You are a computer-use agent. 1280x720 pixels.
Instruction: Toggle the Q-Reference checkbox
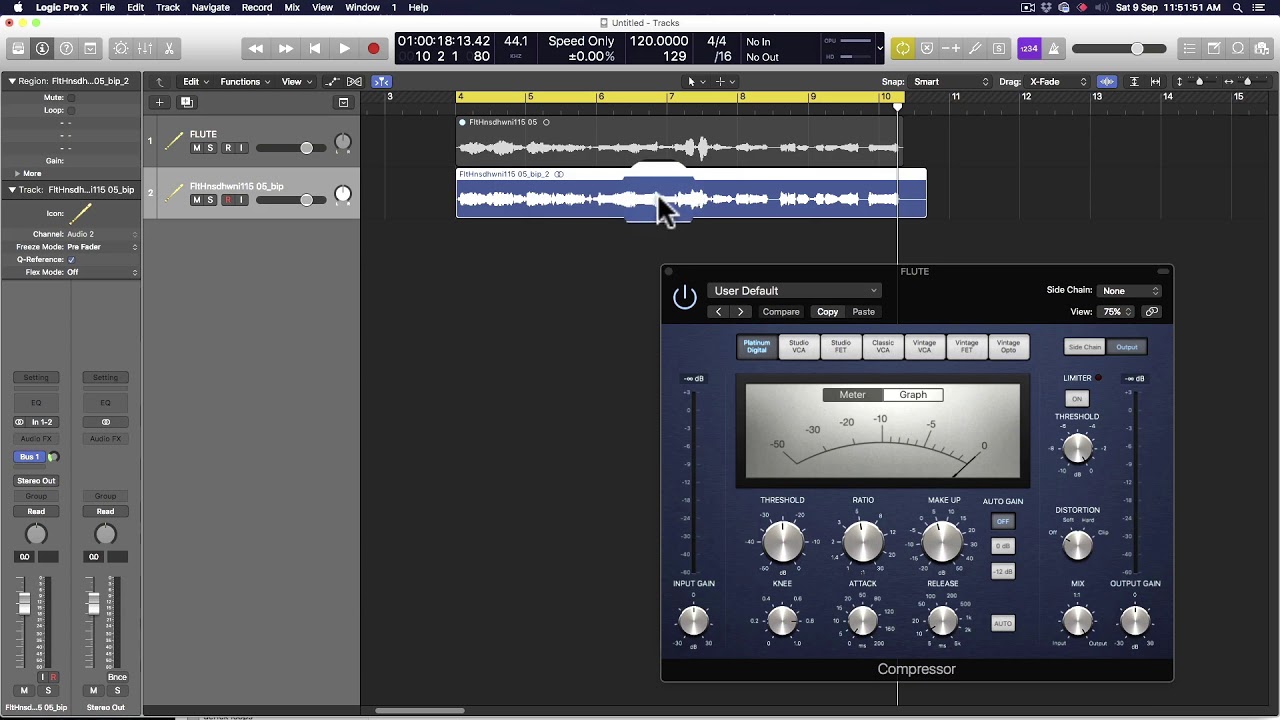[x=71, y=259]
